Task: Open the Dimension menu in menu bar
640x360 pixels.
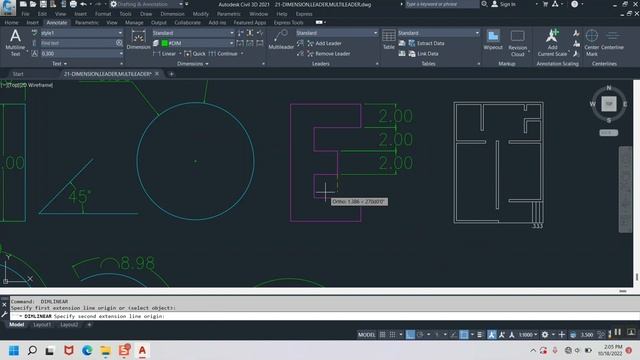Action: click(172, 14)
